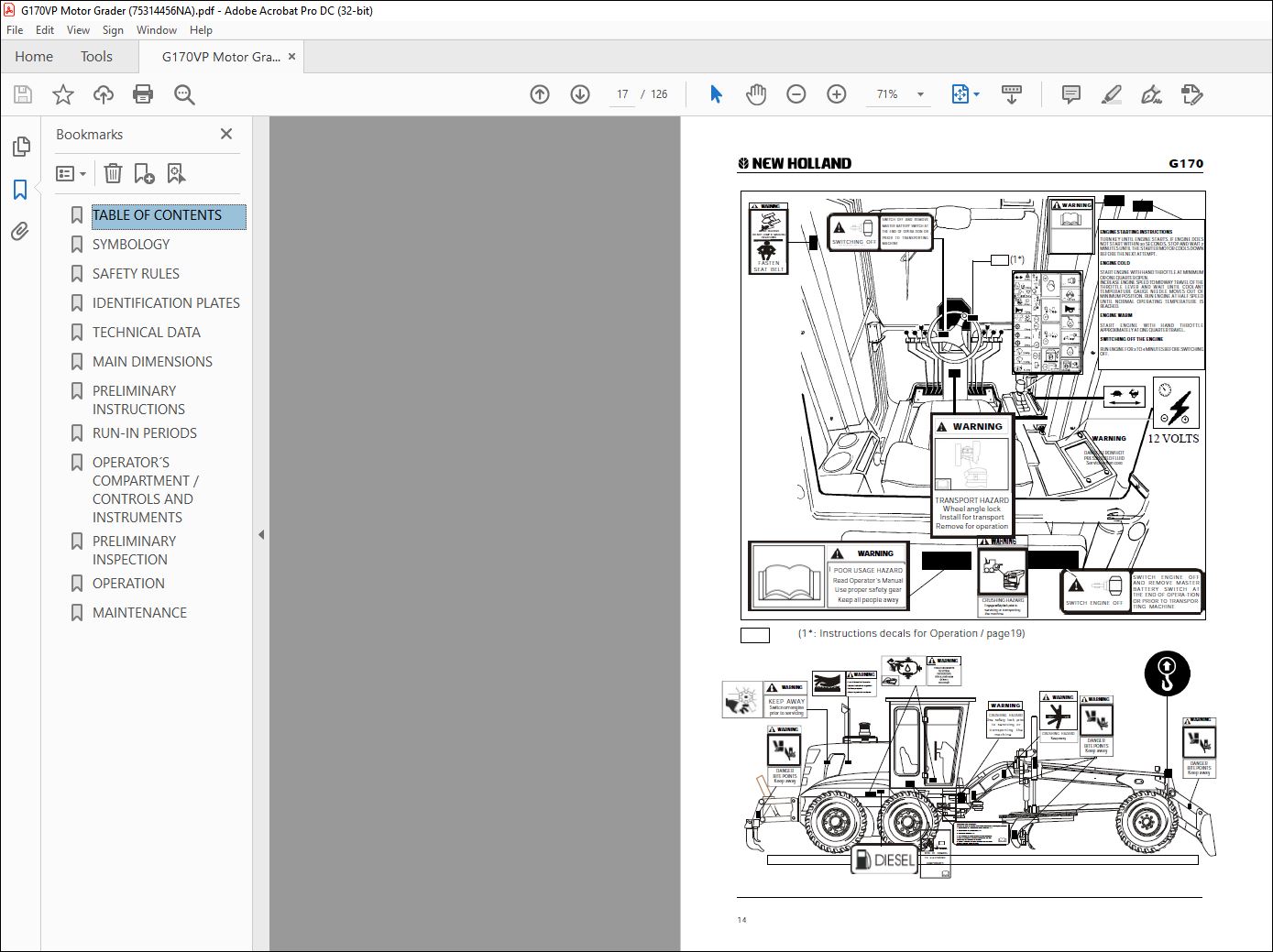Open the View menu
1273x952 pixels.
[x=78, y=30]
